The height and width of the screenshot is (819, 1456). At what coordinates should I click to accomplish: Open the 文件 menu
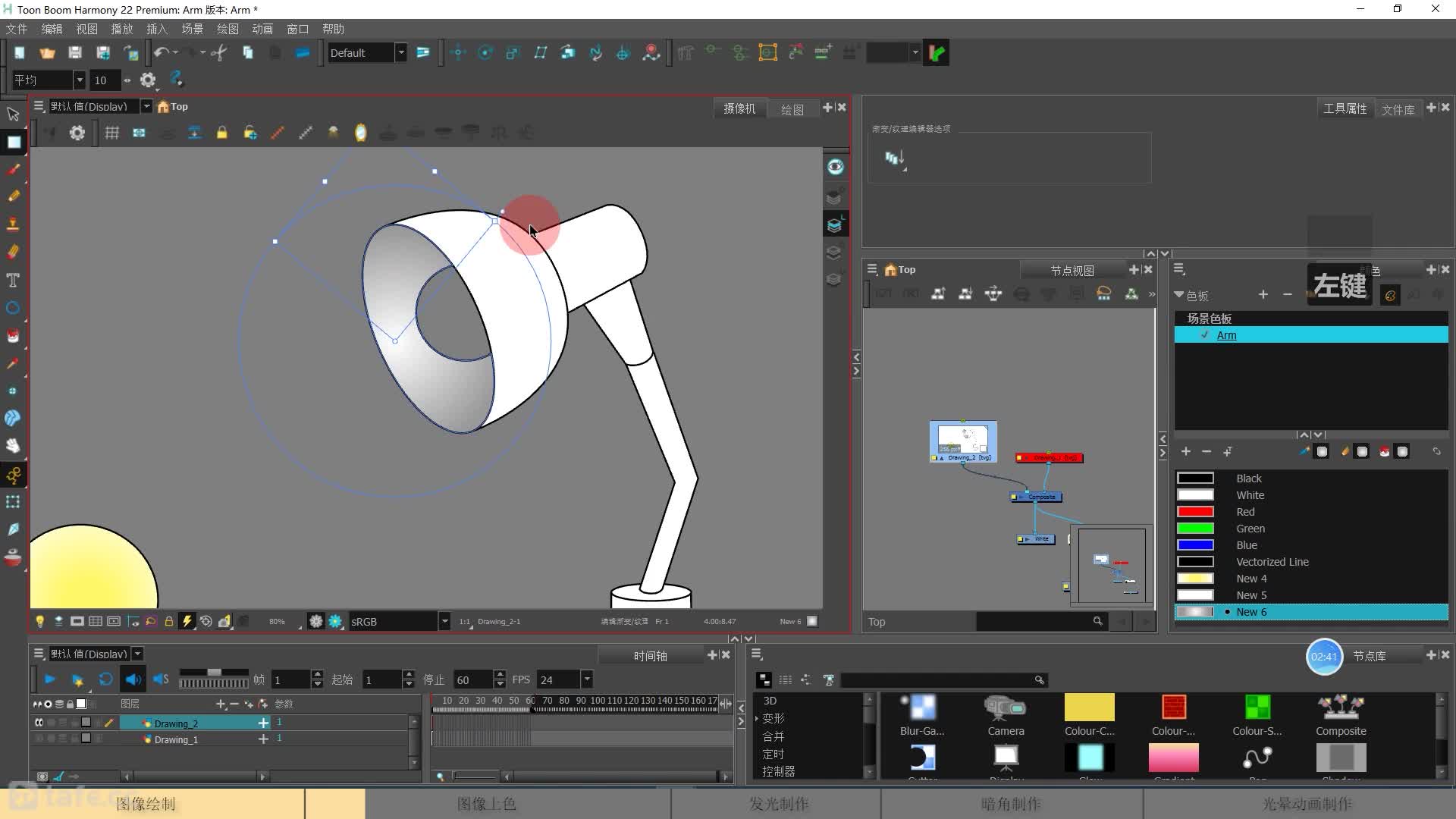(x=17, y=29)
